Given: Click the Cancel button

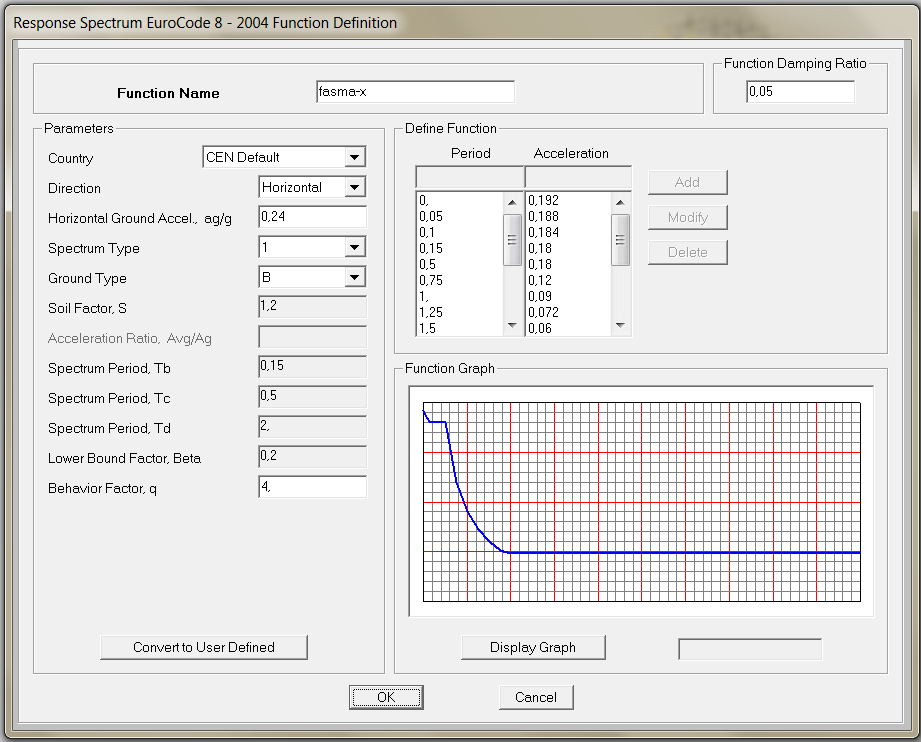Looking at the screenshot, I should tap(536, 697).
